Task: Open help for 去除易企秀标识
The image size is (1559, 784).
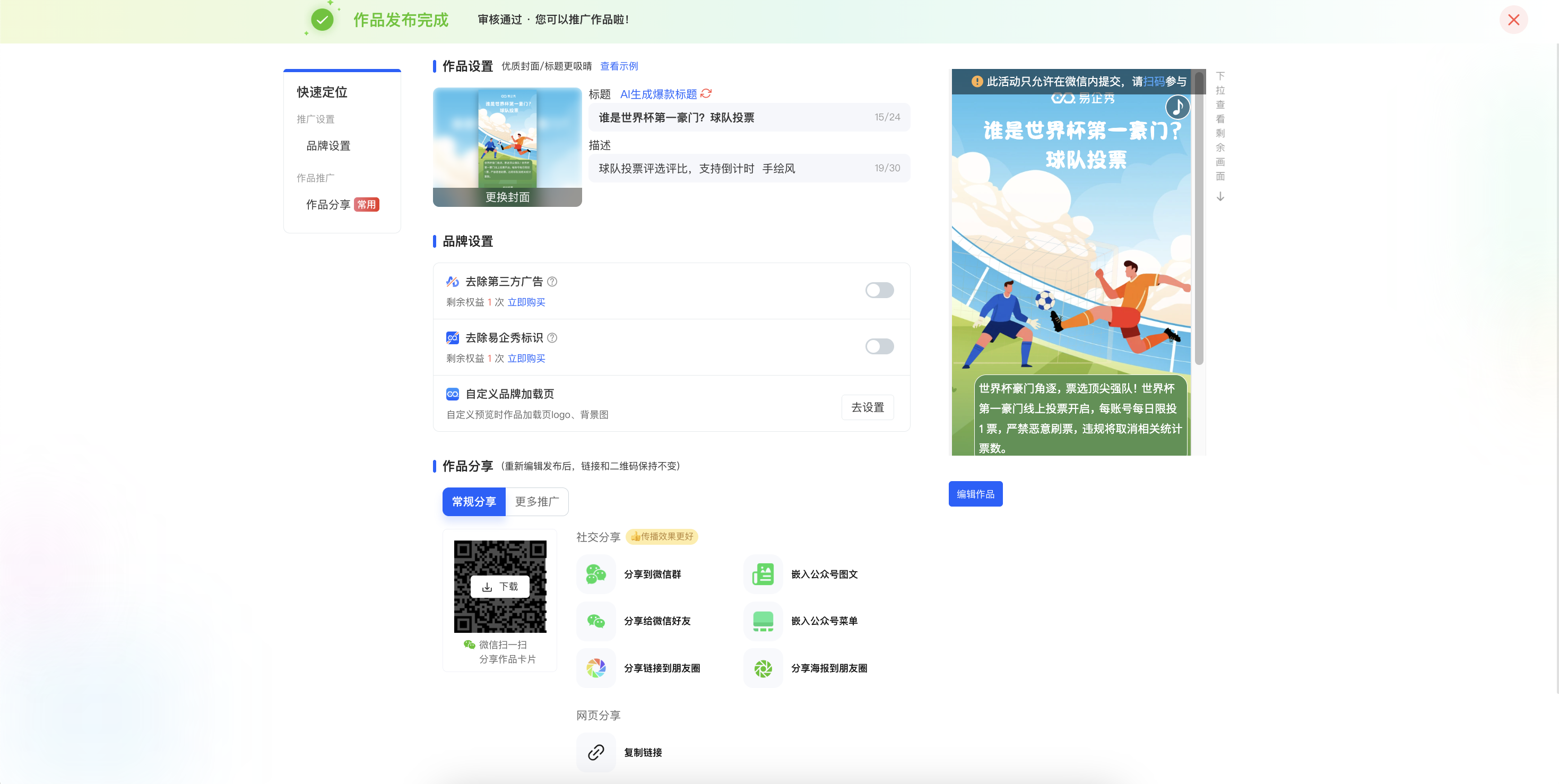Action: [552, 337]
